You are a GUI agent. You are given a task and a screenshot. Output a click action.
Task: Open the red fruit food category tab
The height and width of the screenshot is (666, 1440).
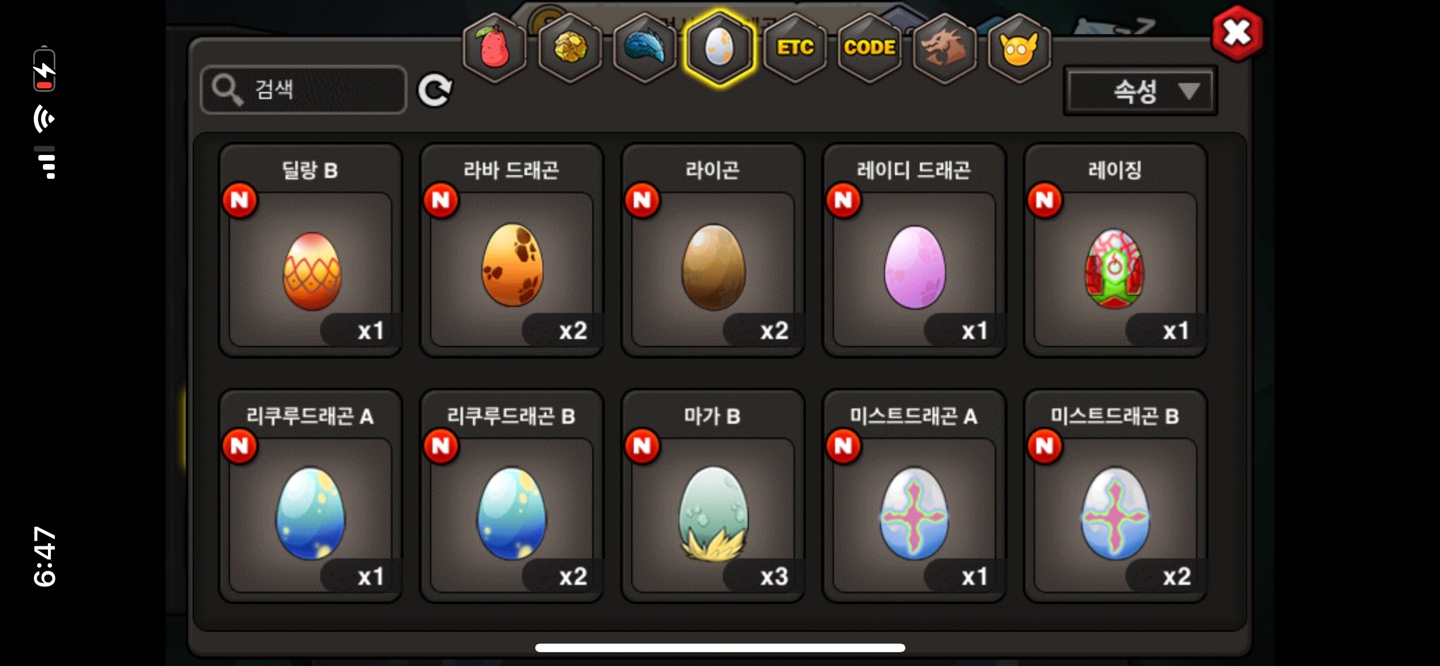tap(495, 47)
